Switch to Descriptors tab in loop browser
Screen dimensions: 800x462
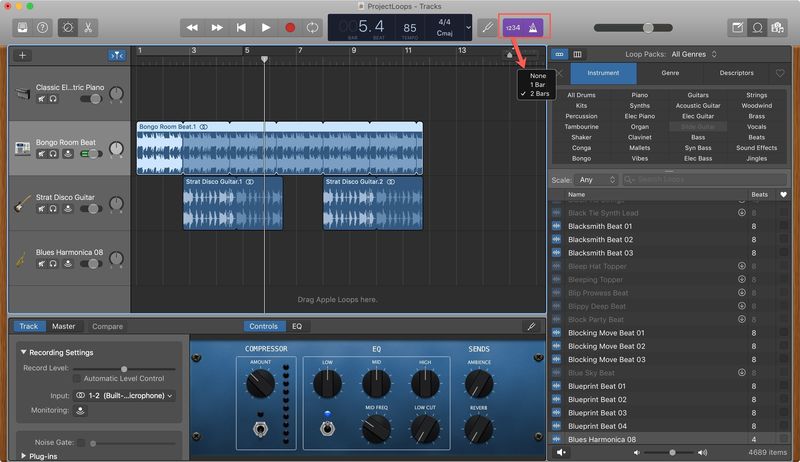736,73
